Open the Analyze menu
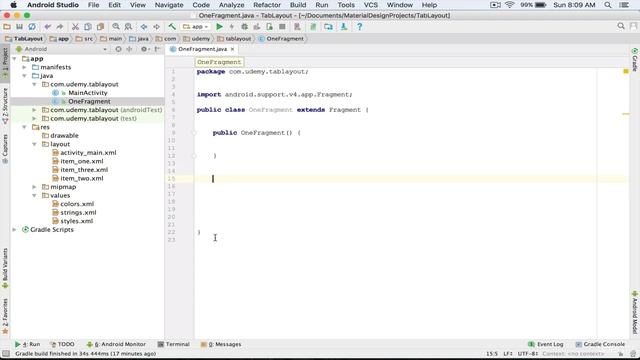Viewport: 640px width, 360px height. pyautogui.click(x=231, y=5)
